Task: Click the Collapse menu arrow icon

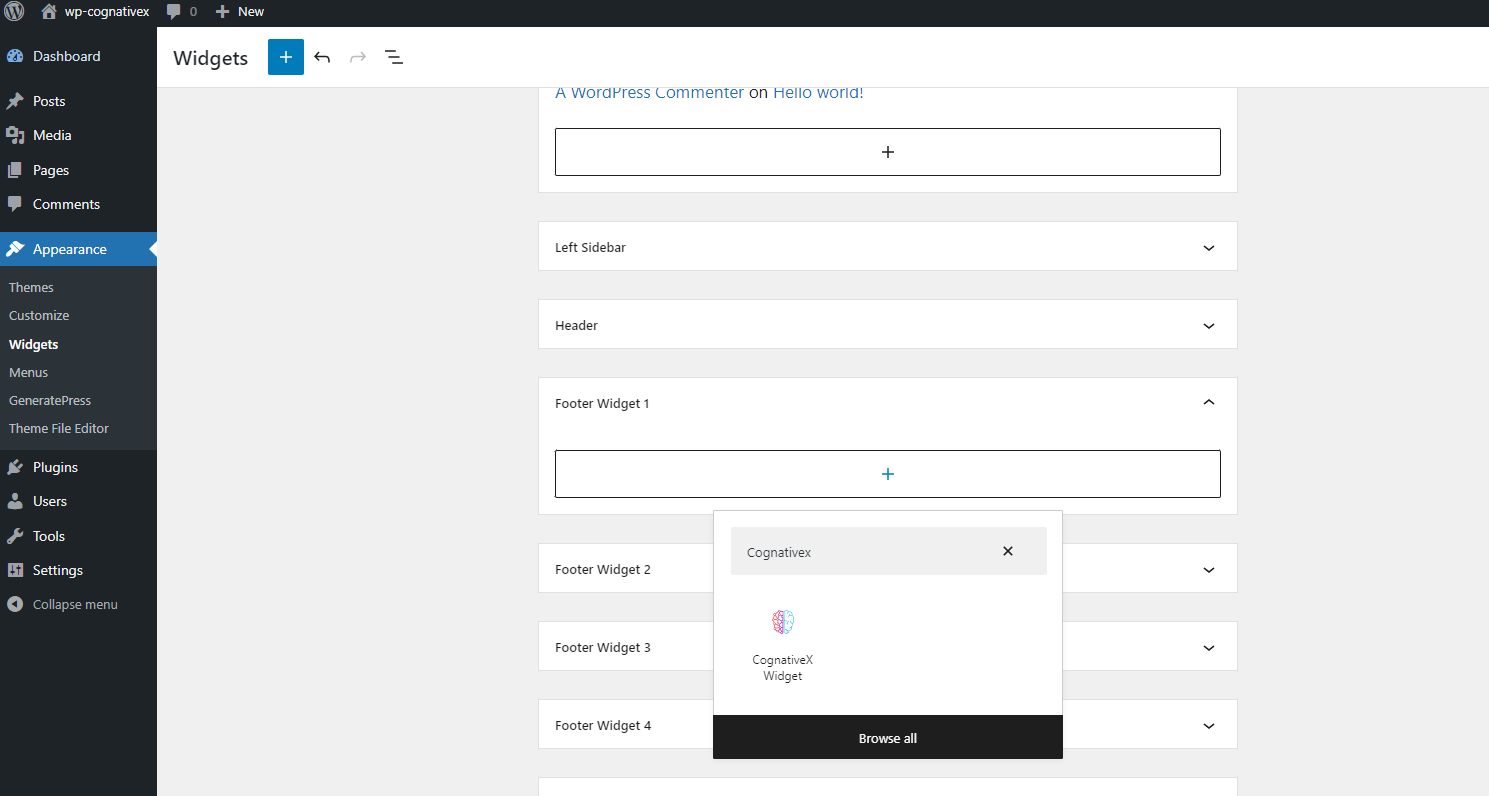Action: (x=15, y=604)
